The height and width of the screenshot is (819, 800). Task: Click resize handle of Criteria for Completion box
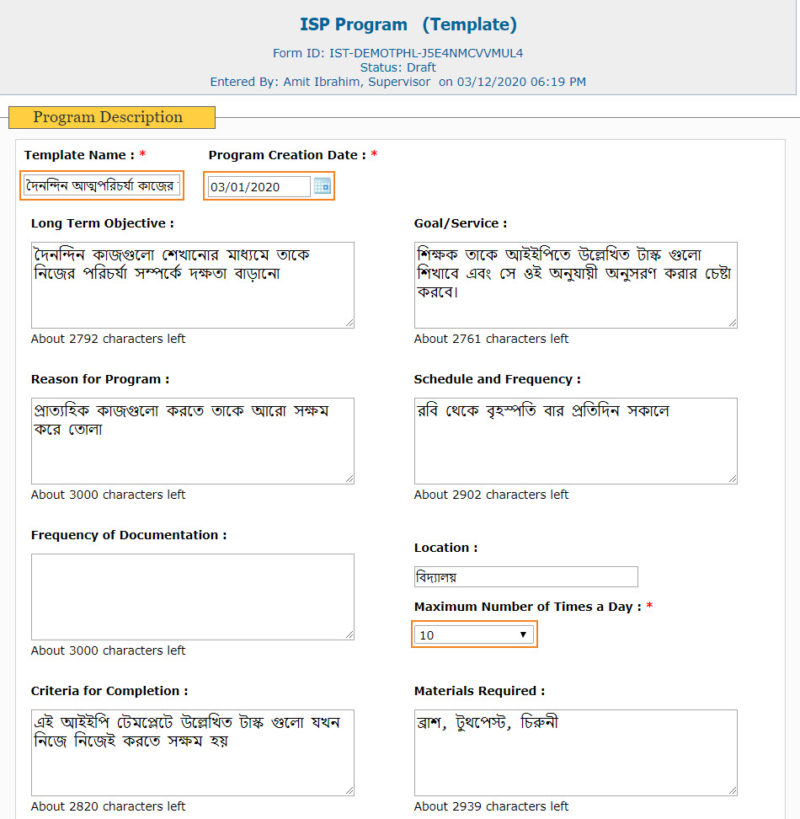349,791
